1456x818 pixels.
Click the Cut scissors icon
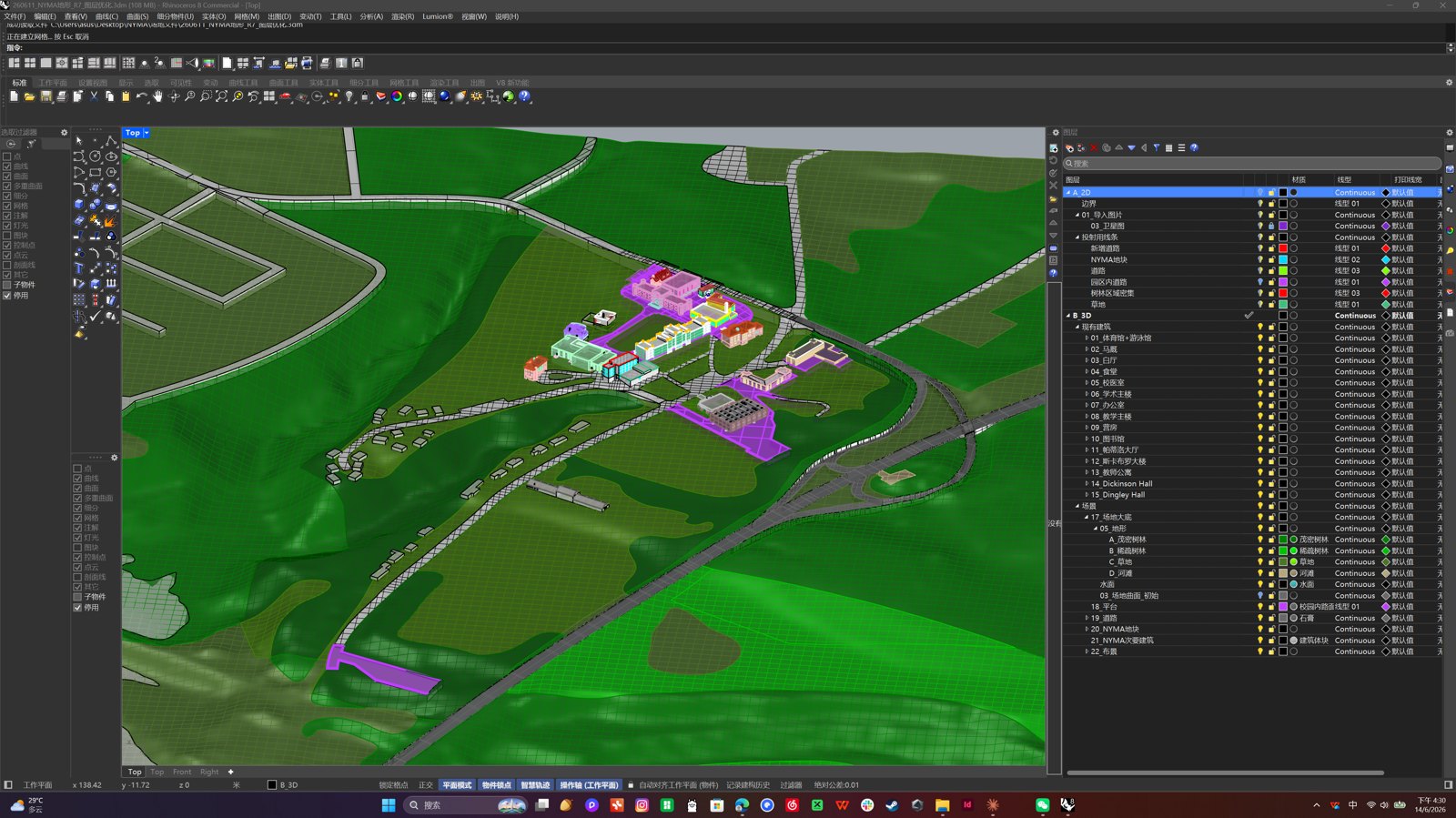(94, 96)
